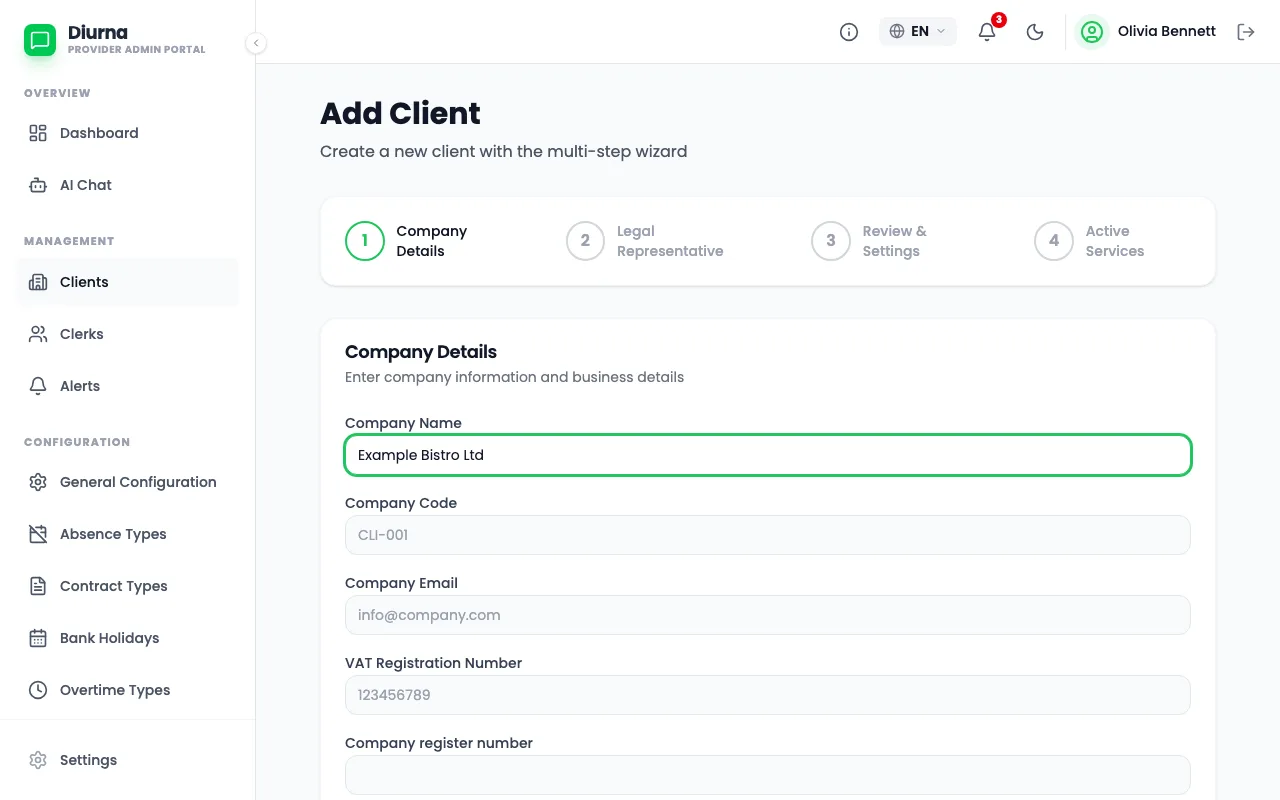This screenshot has width=1280, height=800.
Task: Select Clients in the sidebar
Action: 128,282
